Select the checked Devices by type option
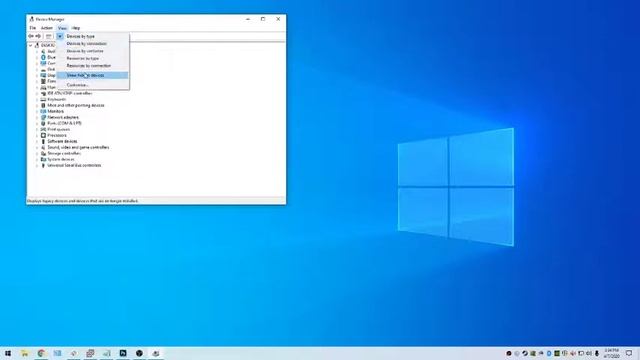 (93, 36)
